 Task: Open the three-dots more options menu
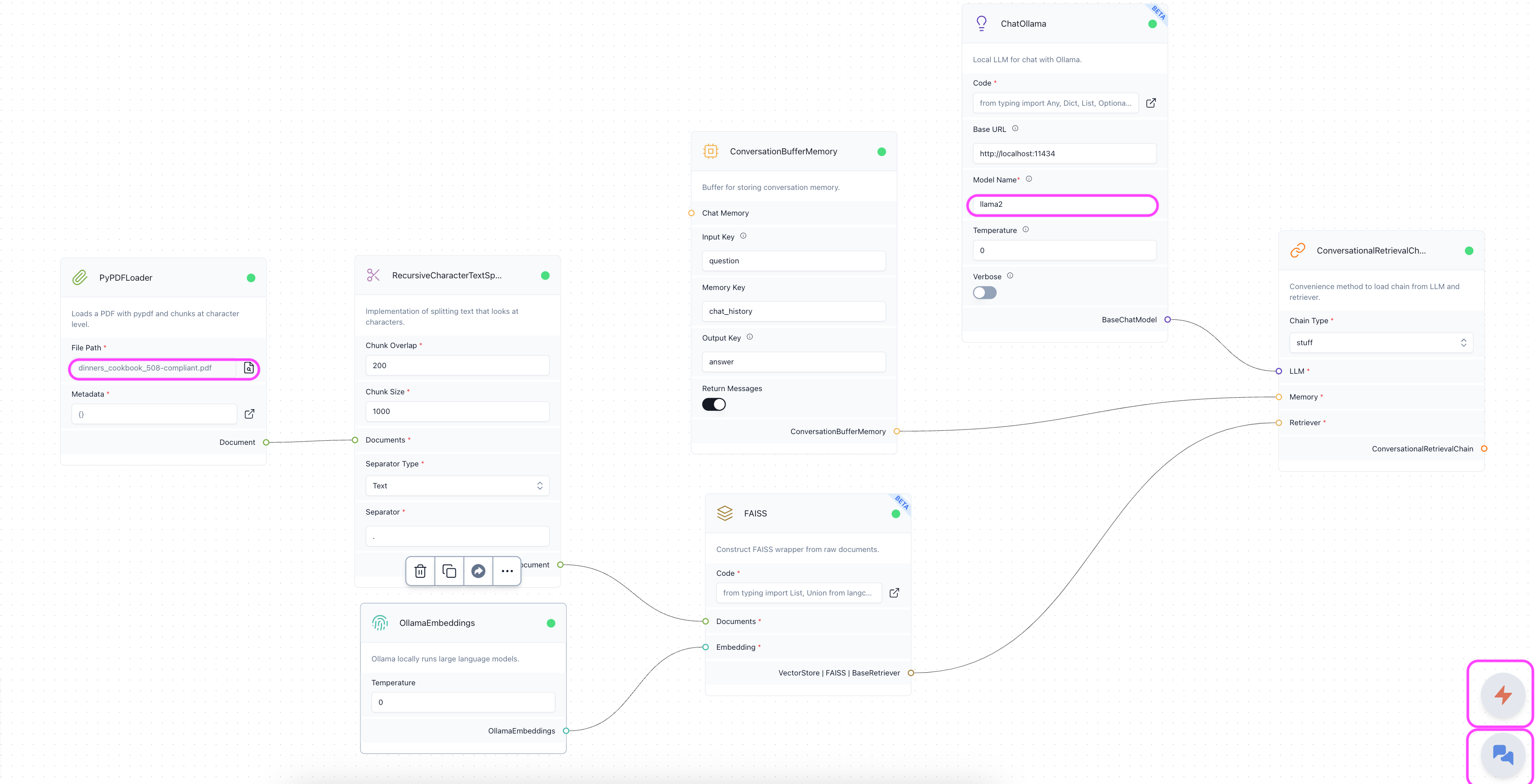pos(506,571)
